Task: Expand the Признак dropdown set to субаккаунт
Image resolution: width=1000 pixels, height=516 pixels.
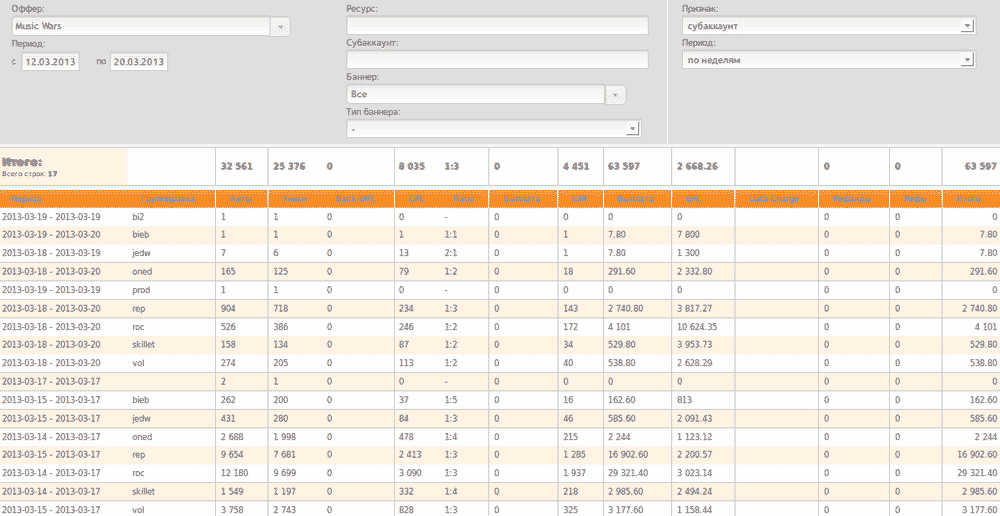Action: 828,26
